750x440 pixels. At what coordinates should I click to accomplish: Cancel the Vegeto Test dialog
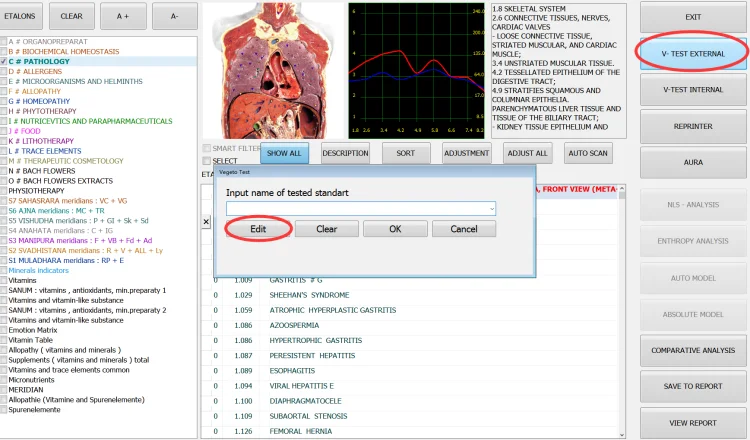point(463,229)
